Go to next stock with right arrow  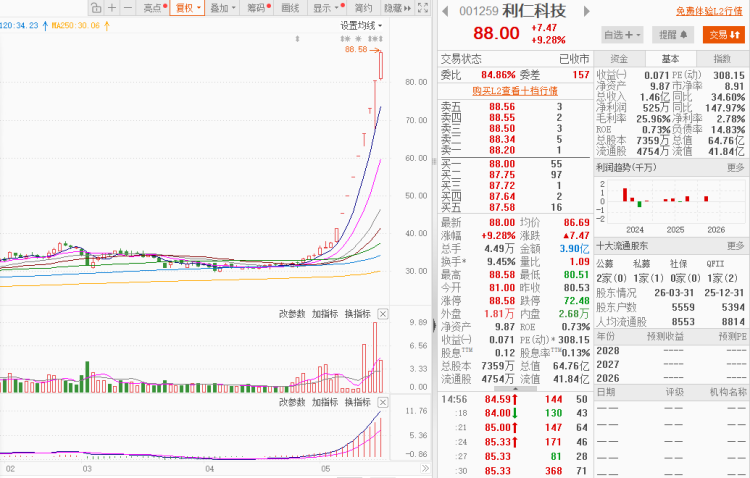pos(586,11)
